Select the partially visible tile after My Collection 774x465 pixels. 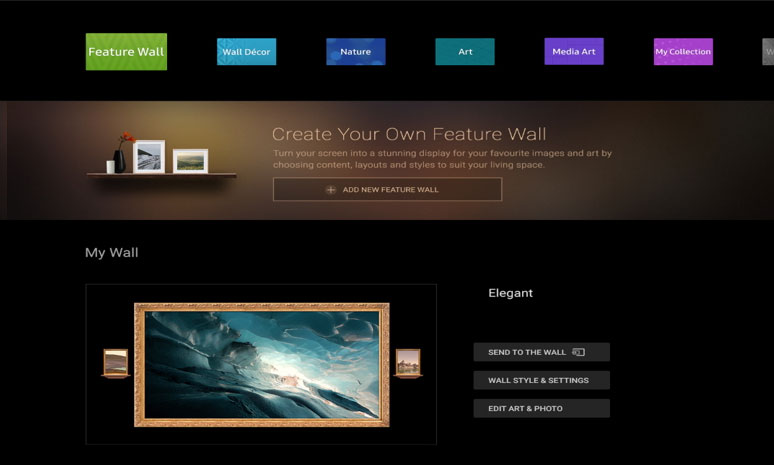[x=768, y=52]
